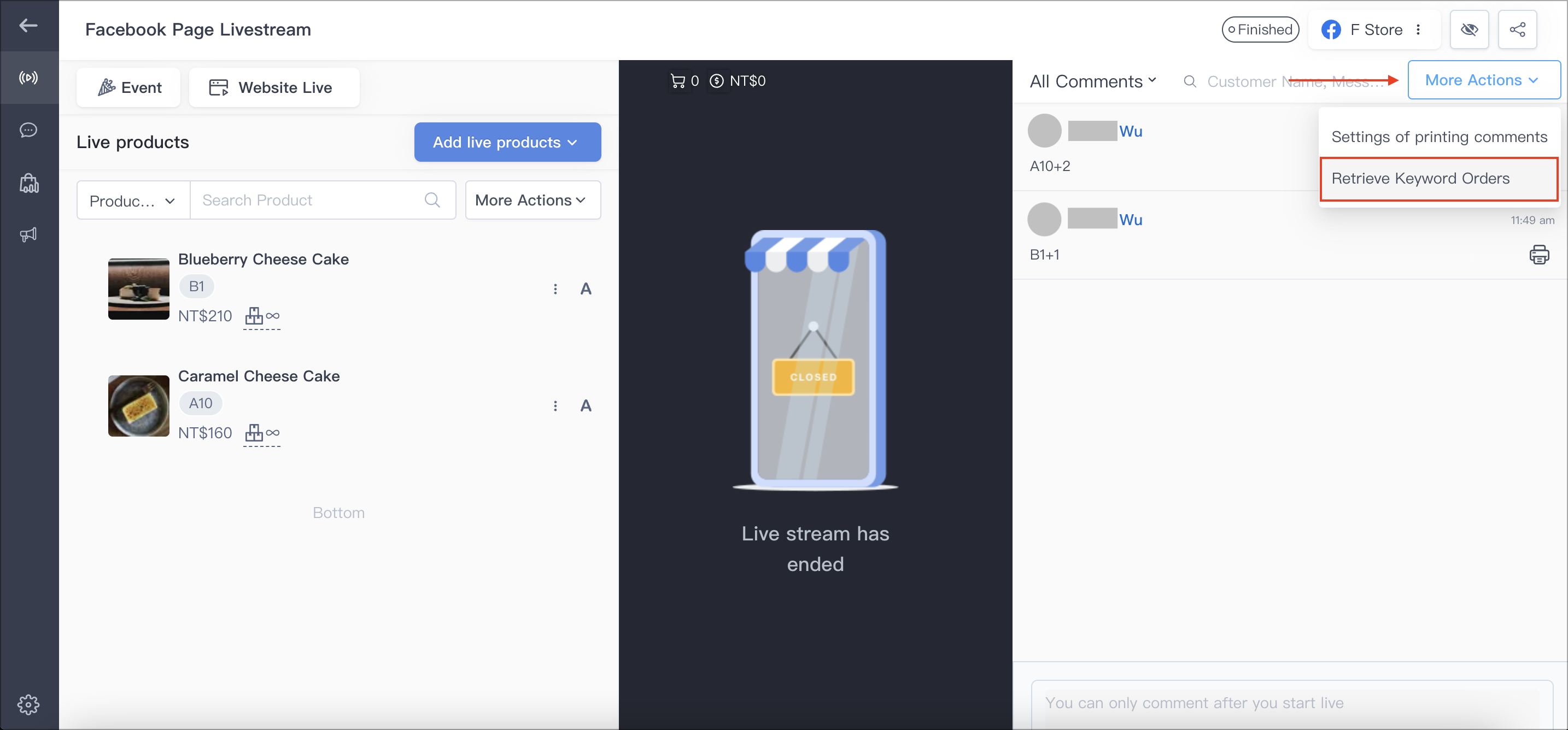Open the Product type search dropdown

[x=133, y=200]
